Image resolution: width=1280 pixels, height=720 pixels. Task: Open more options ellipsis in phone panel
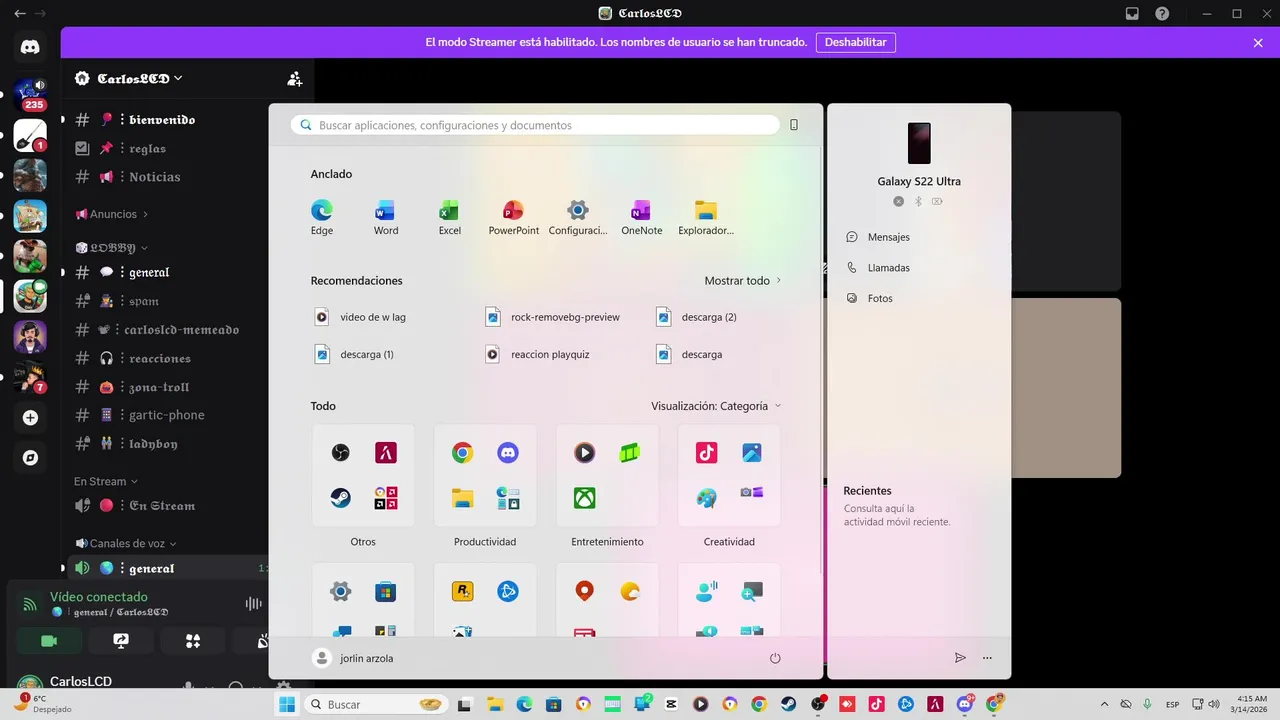[x=987, y=658]
